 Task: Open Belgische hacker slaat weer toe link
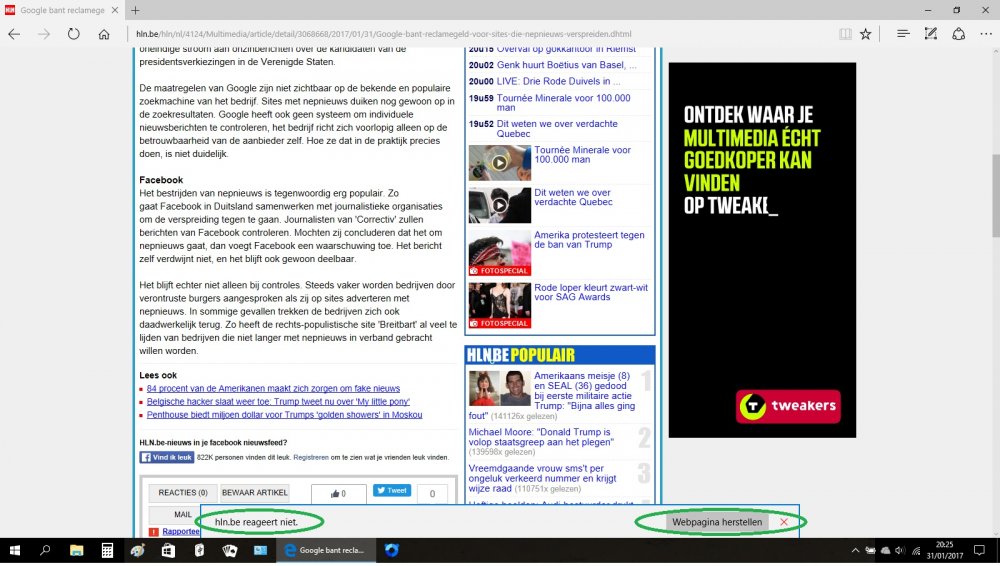[278, 402]
